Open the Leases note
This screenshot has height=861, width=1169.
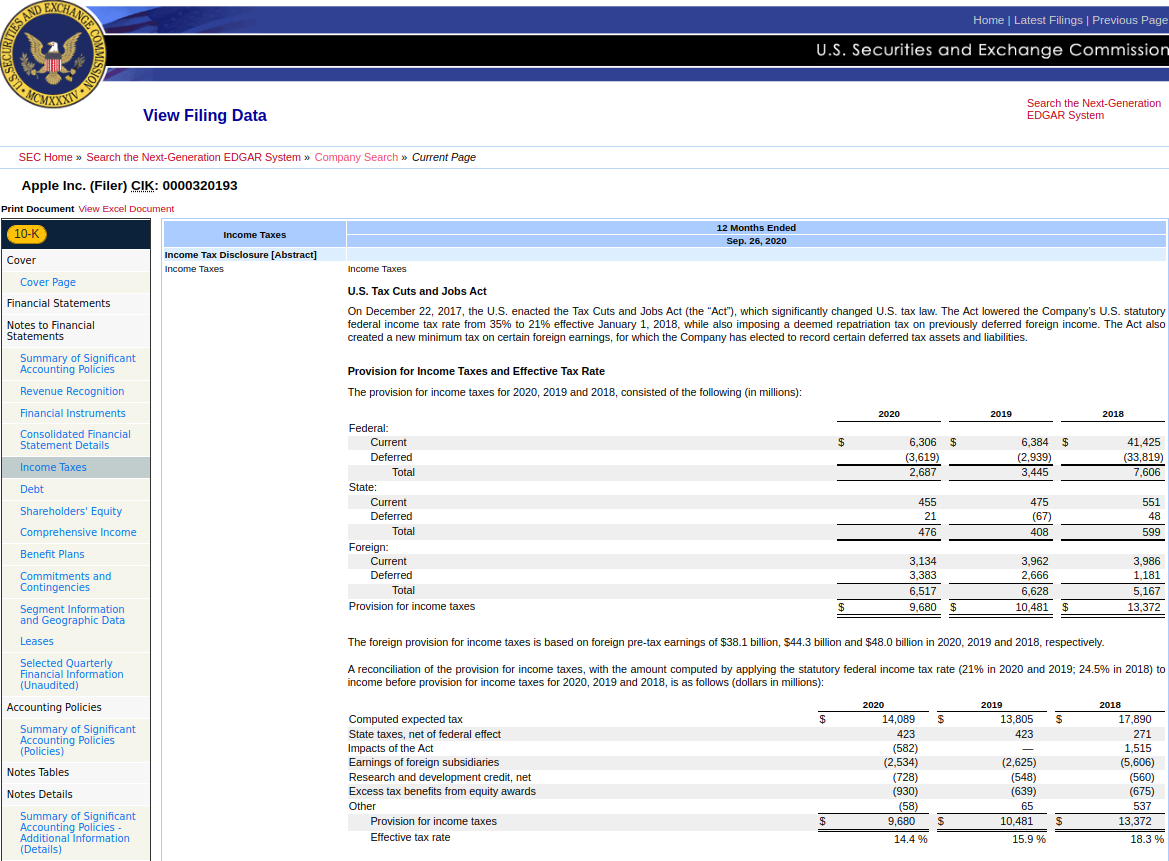point(37,641)
